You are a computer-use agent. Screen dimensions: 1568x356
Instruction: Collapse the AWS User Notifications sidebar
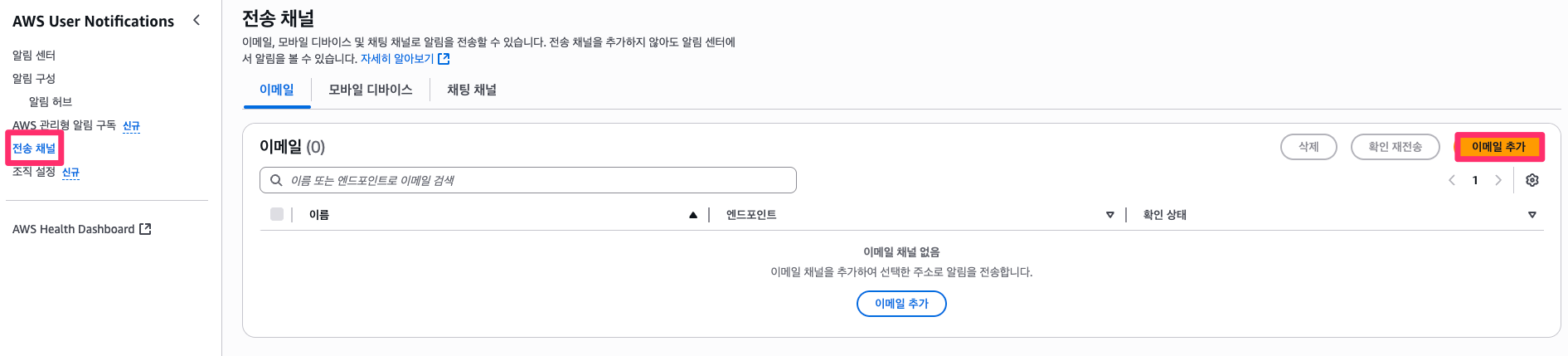tap(197, 20)
